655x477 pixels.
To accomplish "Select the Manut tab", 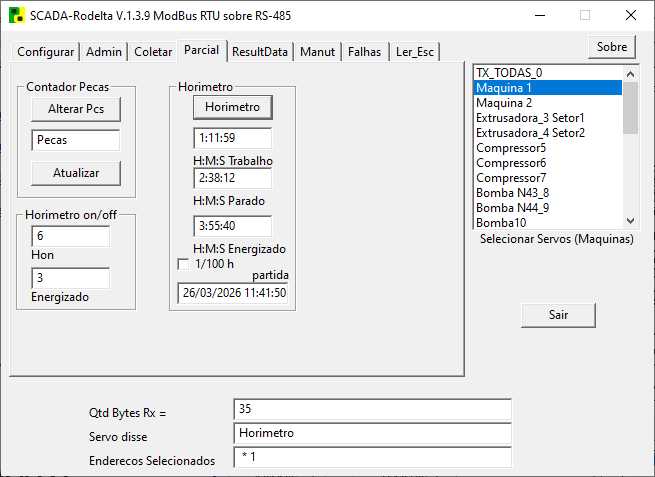I will click(318, 52).
